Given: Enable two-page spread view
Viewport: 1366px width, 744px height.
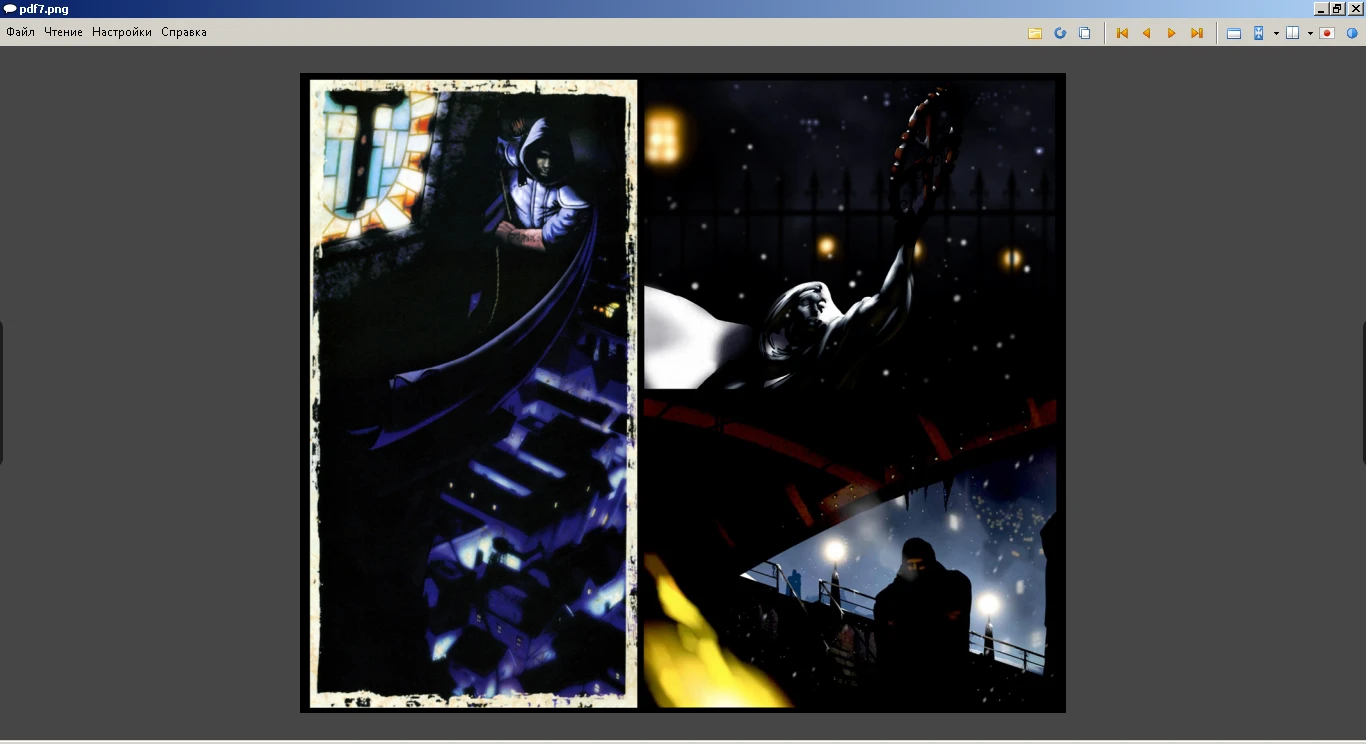Looking at the screenshot, I should pyautogui.click(x=1293, y=32).
